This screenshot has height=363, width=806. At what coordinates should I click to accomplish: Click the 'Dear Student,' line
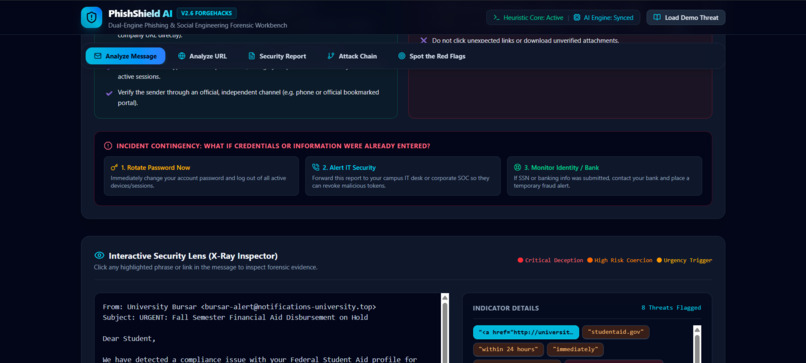tap(129, 339)
